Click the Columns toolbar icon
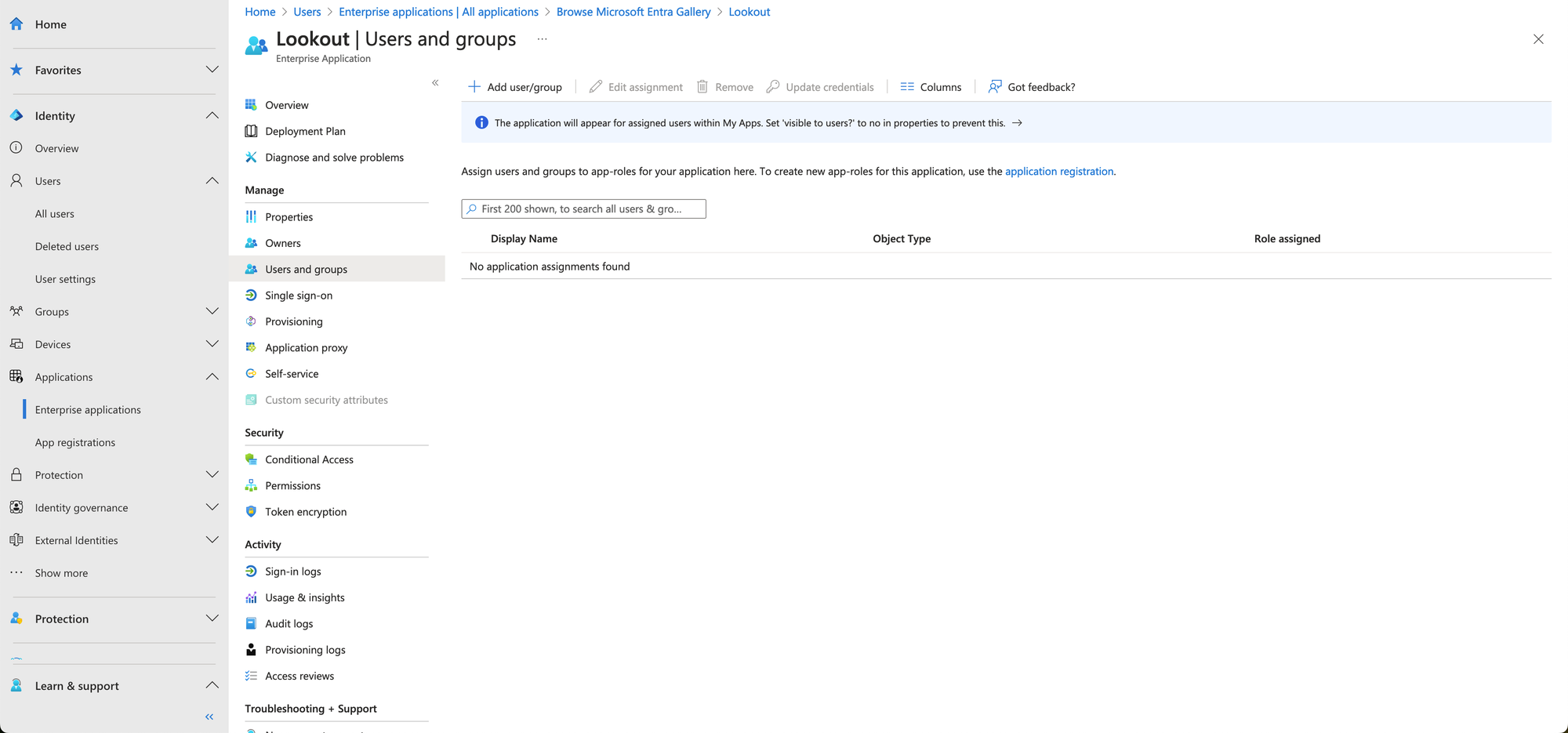The height and width of the screenshot is (733, 1568). (907, 87)
